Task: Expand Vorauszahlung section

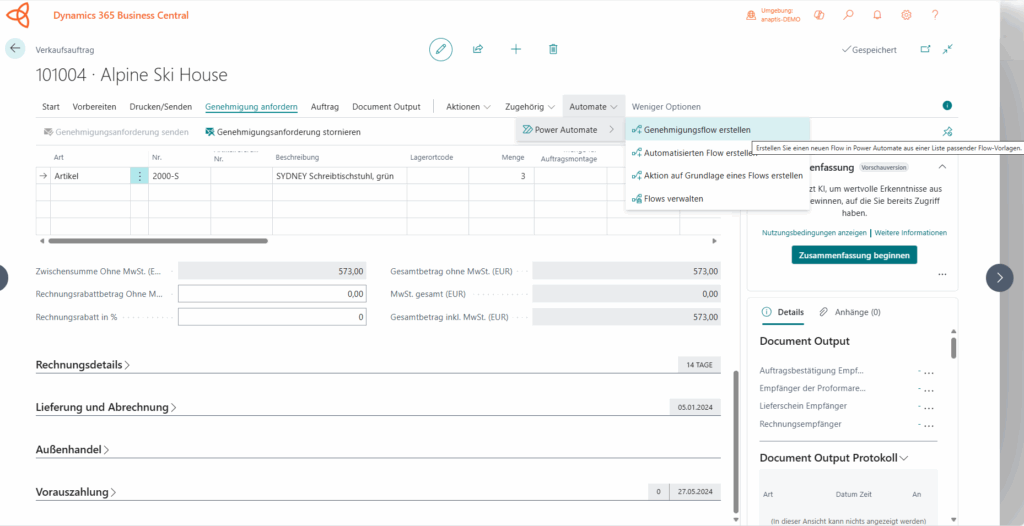Action: pos(76,493)
